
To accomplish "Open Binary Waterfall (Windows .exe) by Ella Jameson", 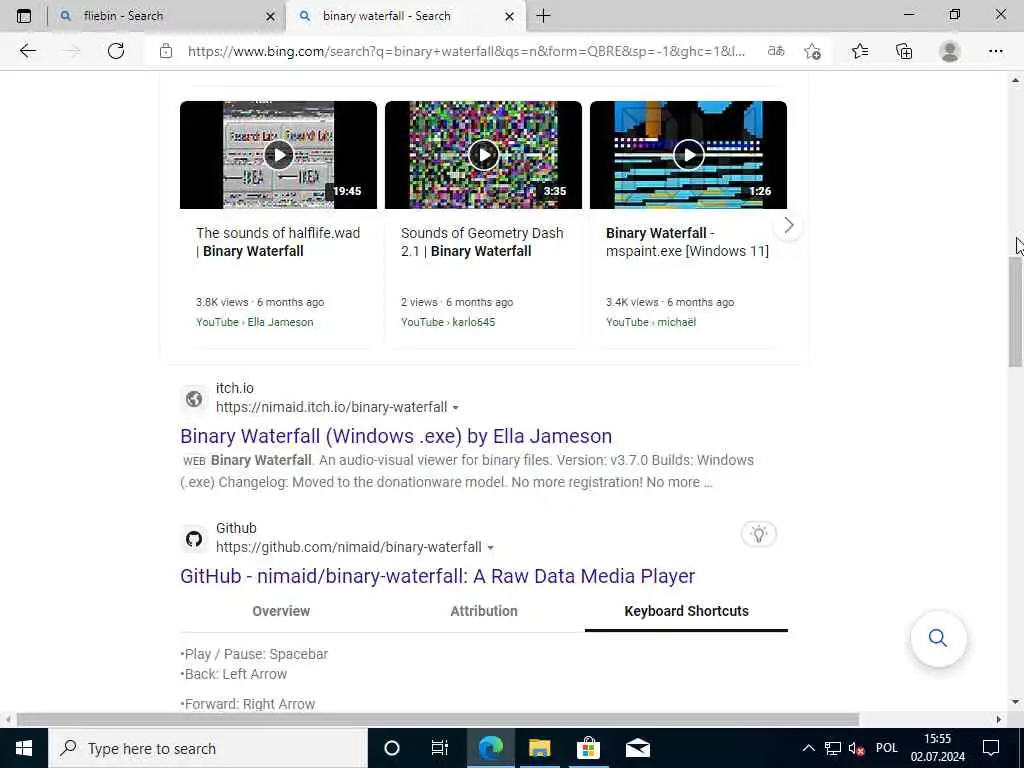I will point(396,436).
